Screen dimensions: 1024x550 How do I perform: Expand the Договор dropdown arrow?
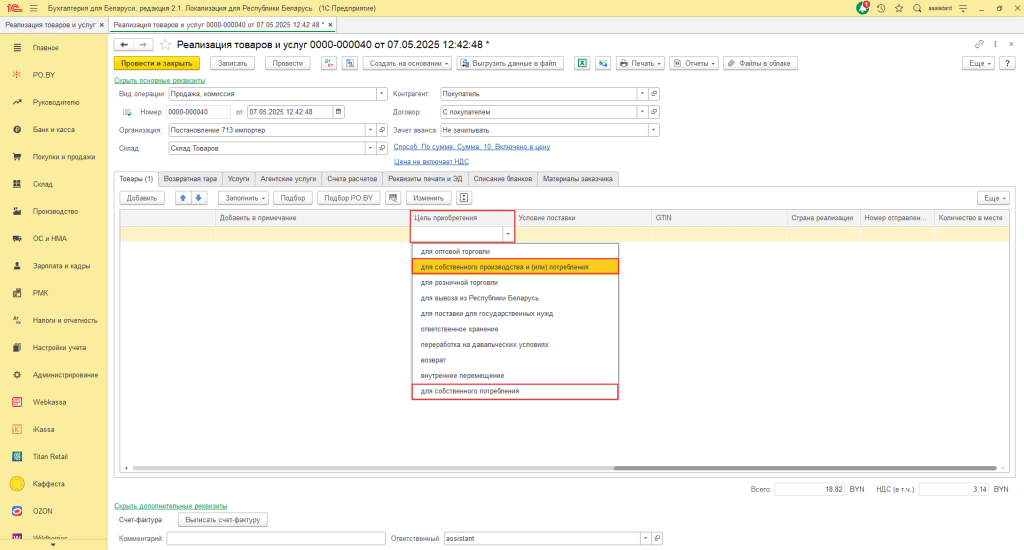642,112
